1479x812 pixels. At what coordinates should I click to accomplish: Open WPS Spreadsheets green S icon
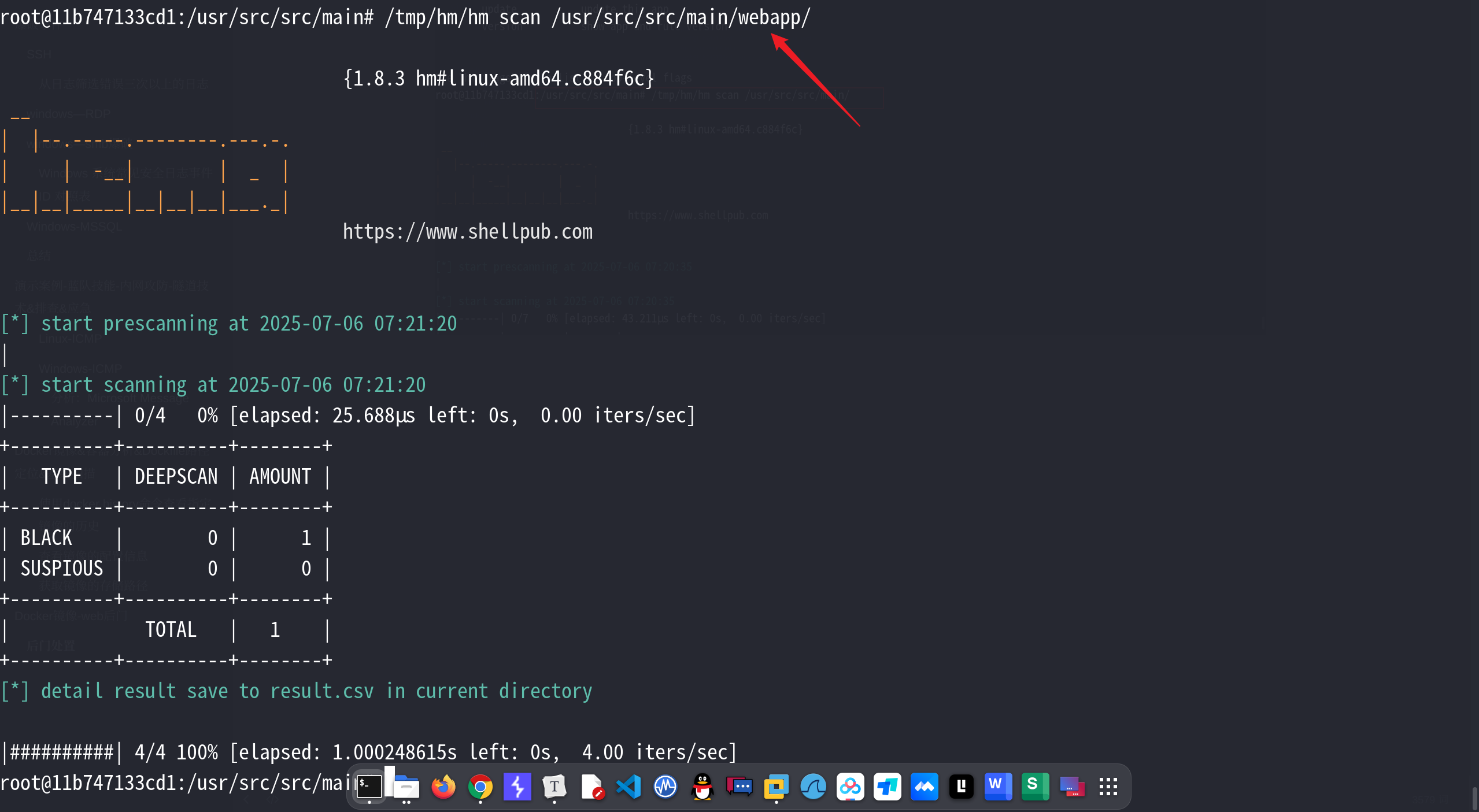(x=1035, y=787)
